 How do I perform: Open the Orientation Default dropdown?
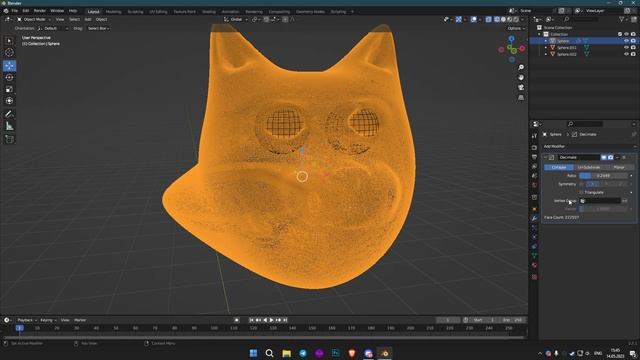tap(53, 29)
